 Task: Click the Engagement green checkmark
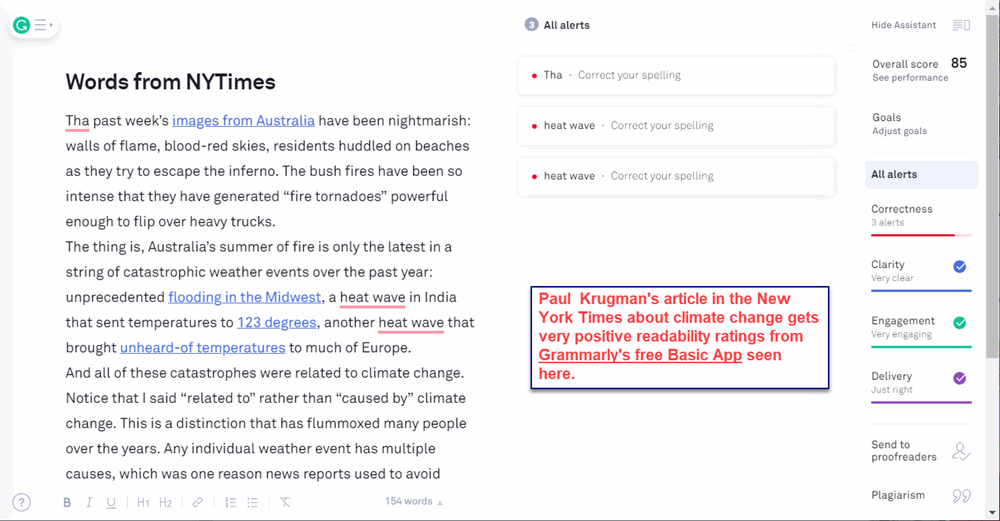(960, 323)
